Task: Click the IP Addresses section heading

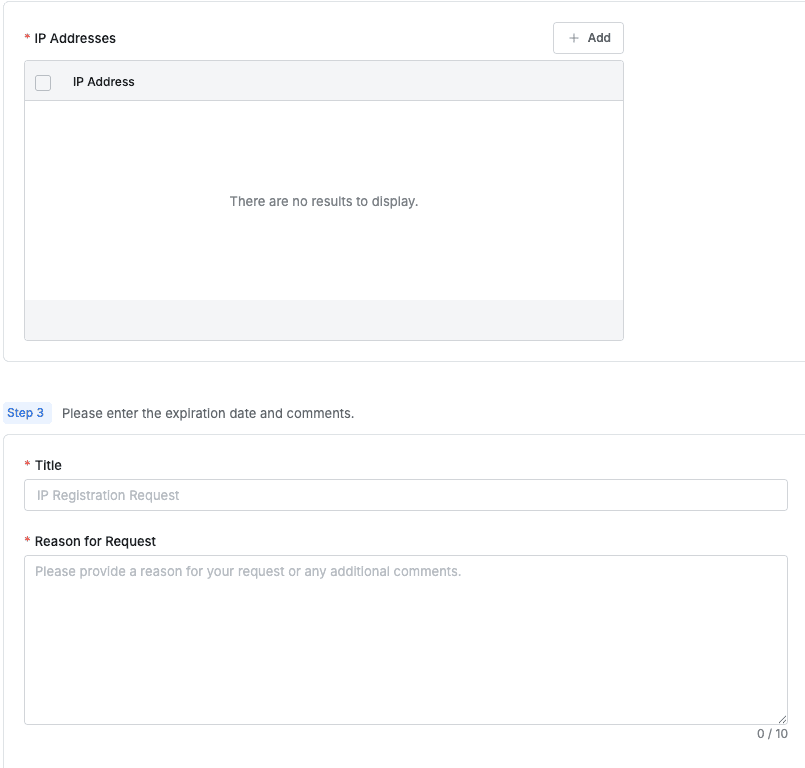Action: tap(74, 38)
